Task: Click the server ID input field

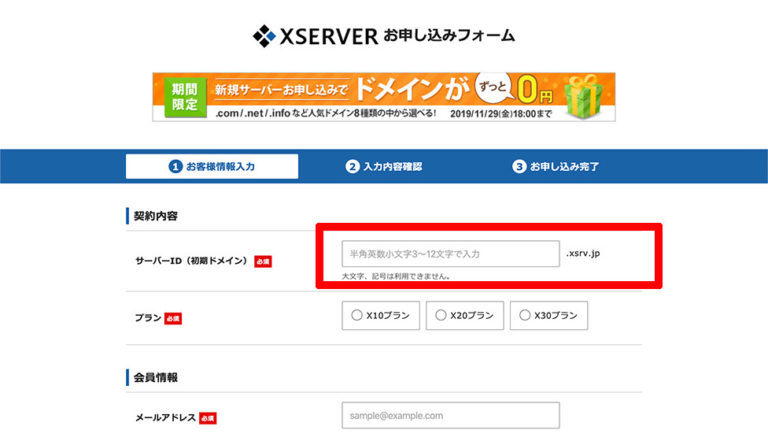Action: (451, 253)
